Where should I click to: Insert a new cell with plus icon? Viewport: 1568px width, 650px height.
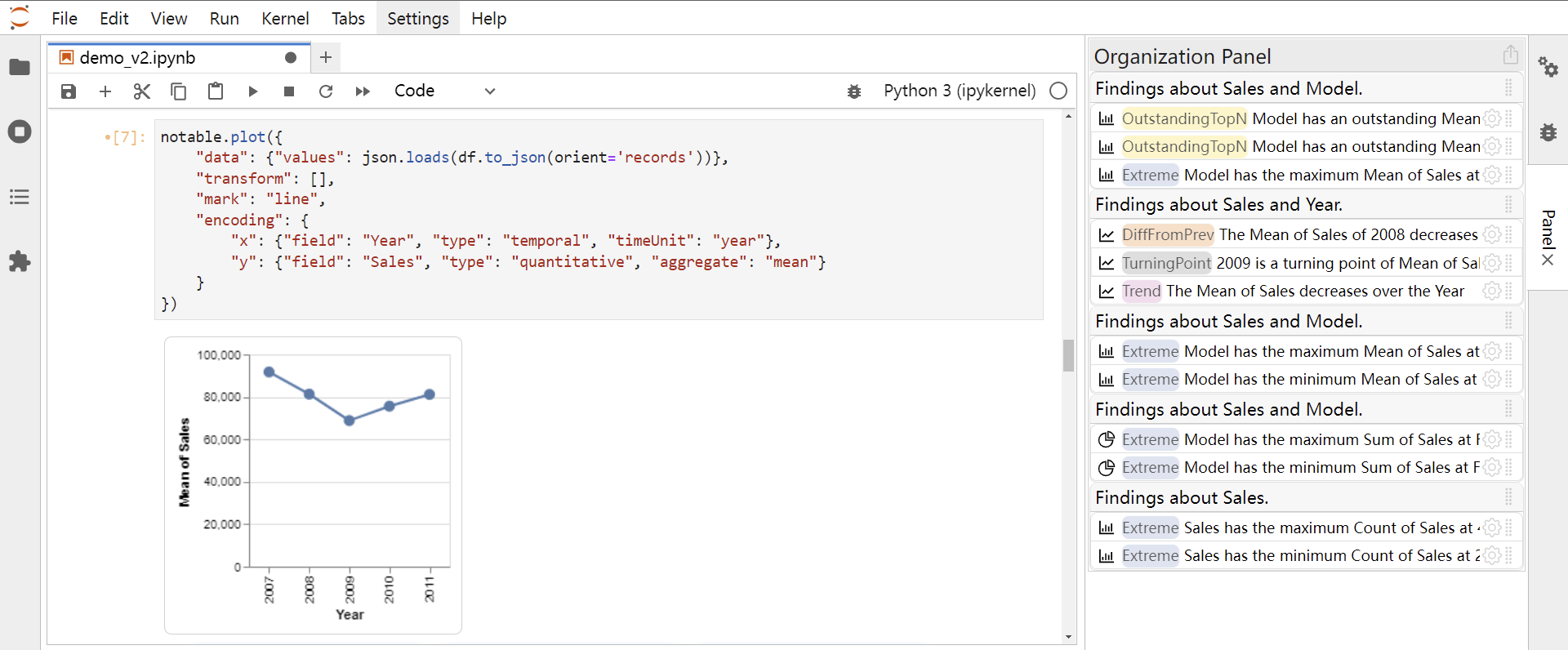[x=105, y=91]
